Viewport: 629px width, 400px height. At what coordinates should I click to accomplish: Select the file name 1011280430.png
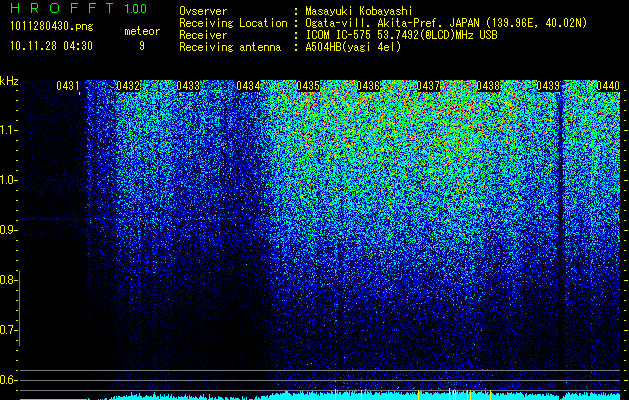click(52, 27)
